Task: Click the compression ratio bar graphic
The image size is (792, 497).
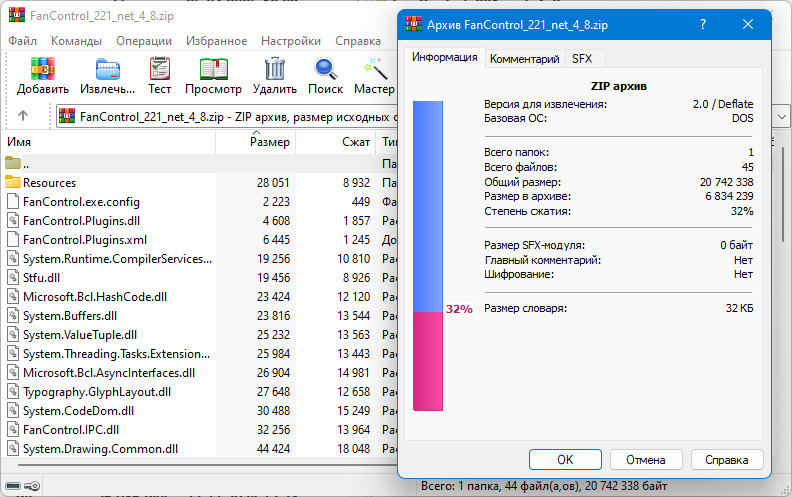Action: tap(428, 256)
